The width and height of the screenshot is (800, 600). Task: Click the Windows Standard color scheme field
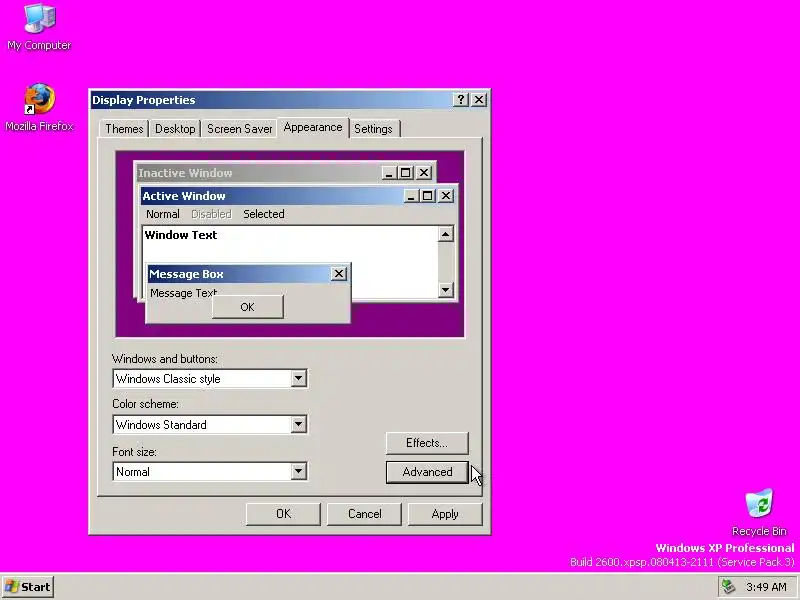pyautogui.click(x=210, y=424)
